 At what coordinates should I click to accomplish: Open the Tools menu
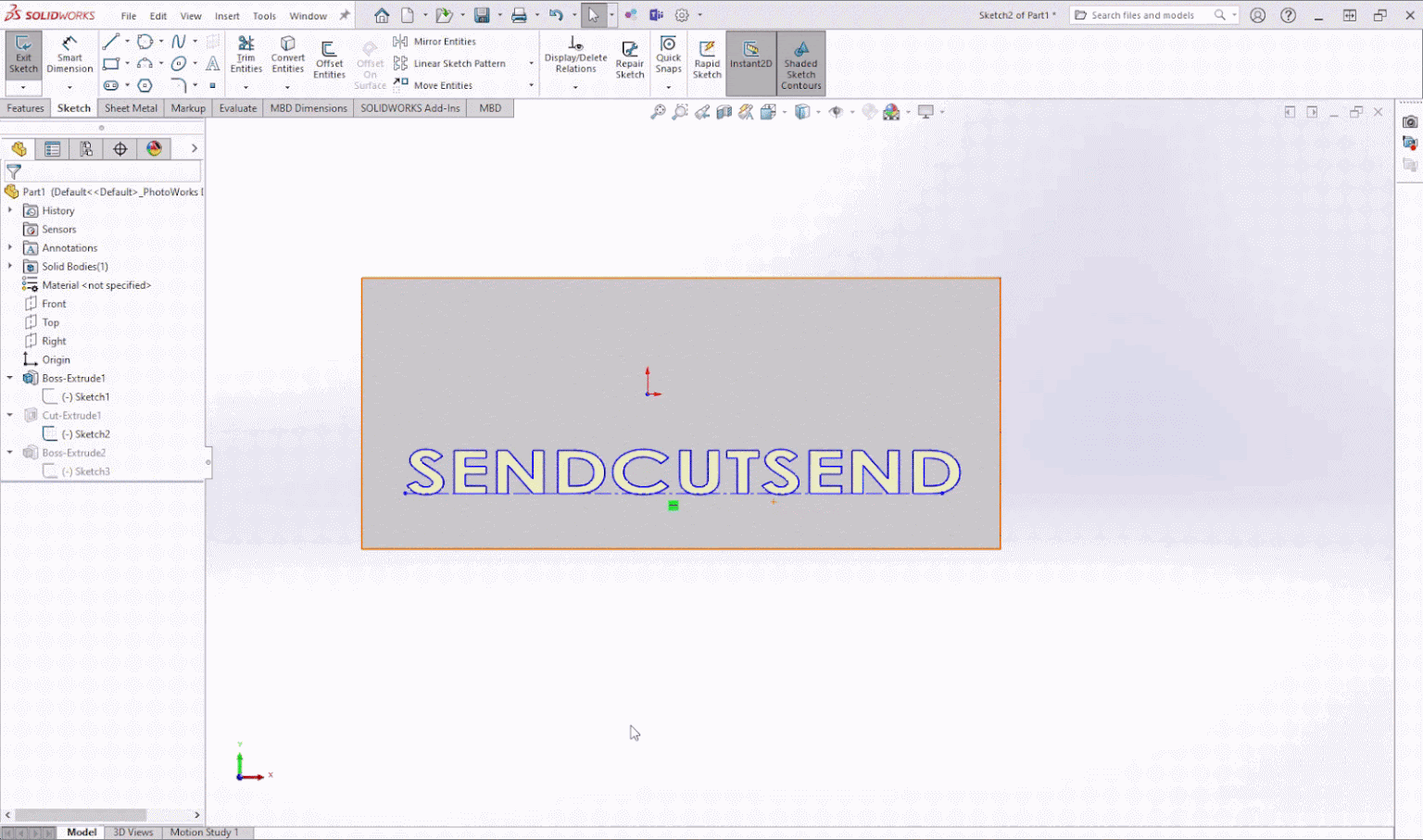tap(264, 16)
